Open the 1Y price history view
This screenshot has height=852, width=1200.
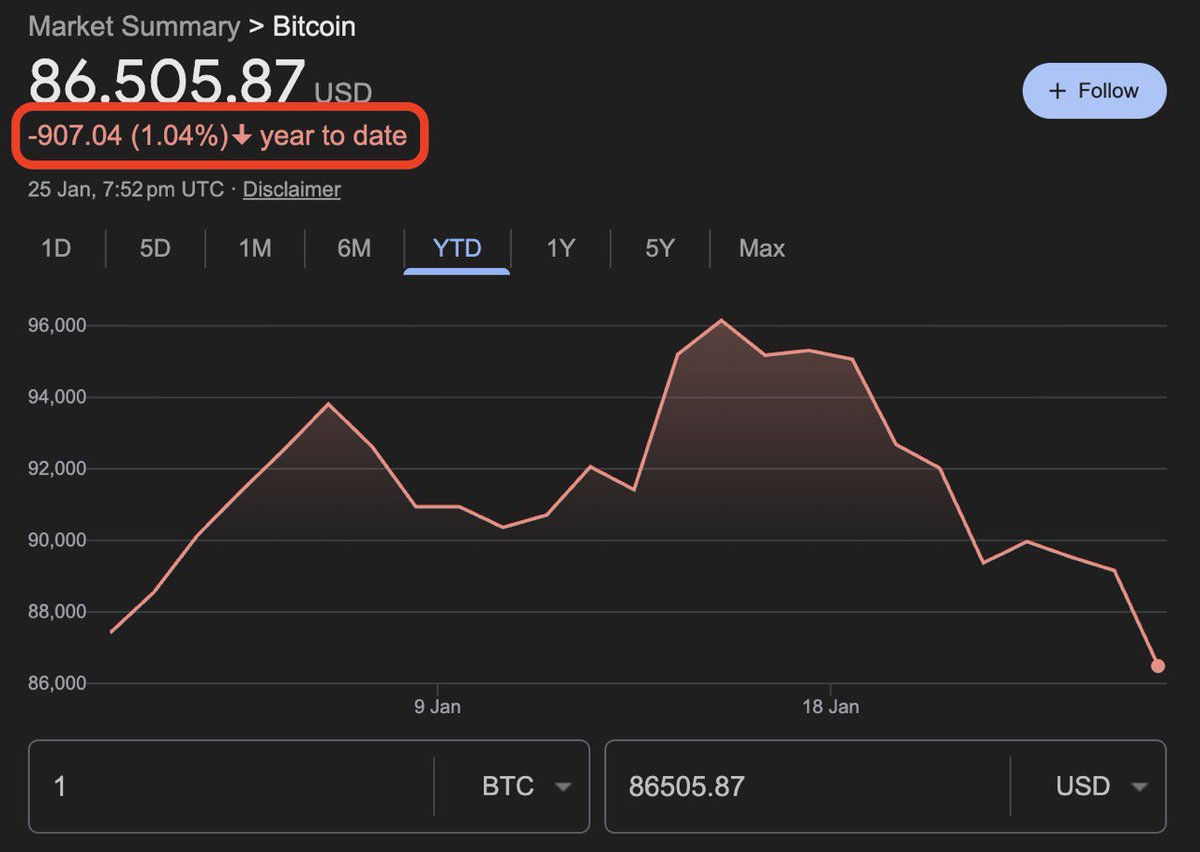(559, 249)
